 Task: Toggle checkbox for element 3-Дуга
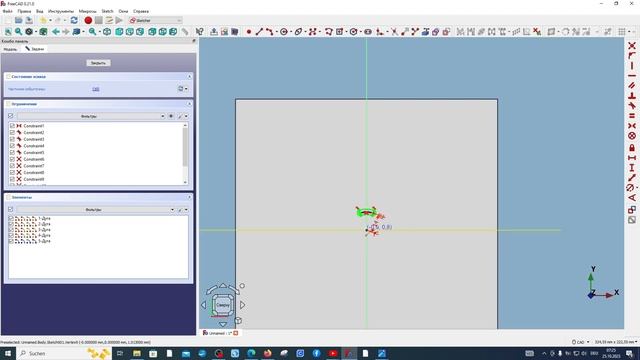[x=11, y=230]
